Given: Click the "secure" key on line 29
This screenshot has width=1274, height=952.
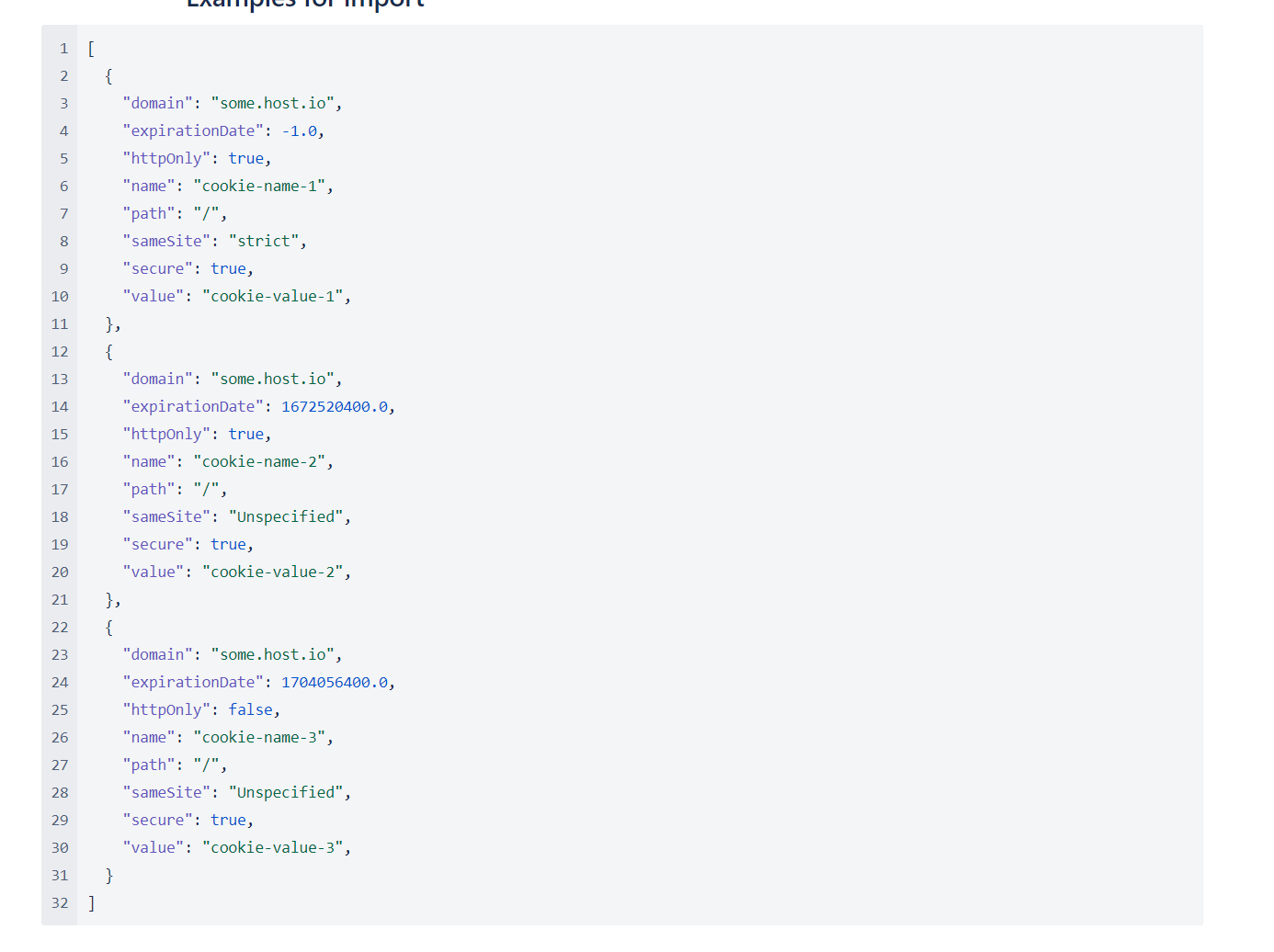Looking at the screenshot, I should pyautogui.click(x=158, y=821).
